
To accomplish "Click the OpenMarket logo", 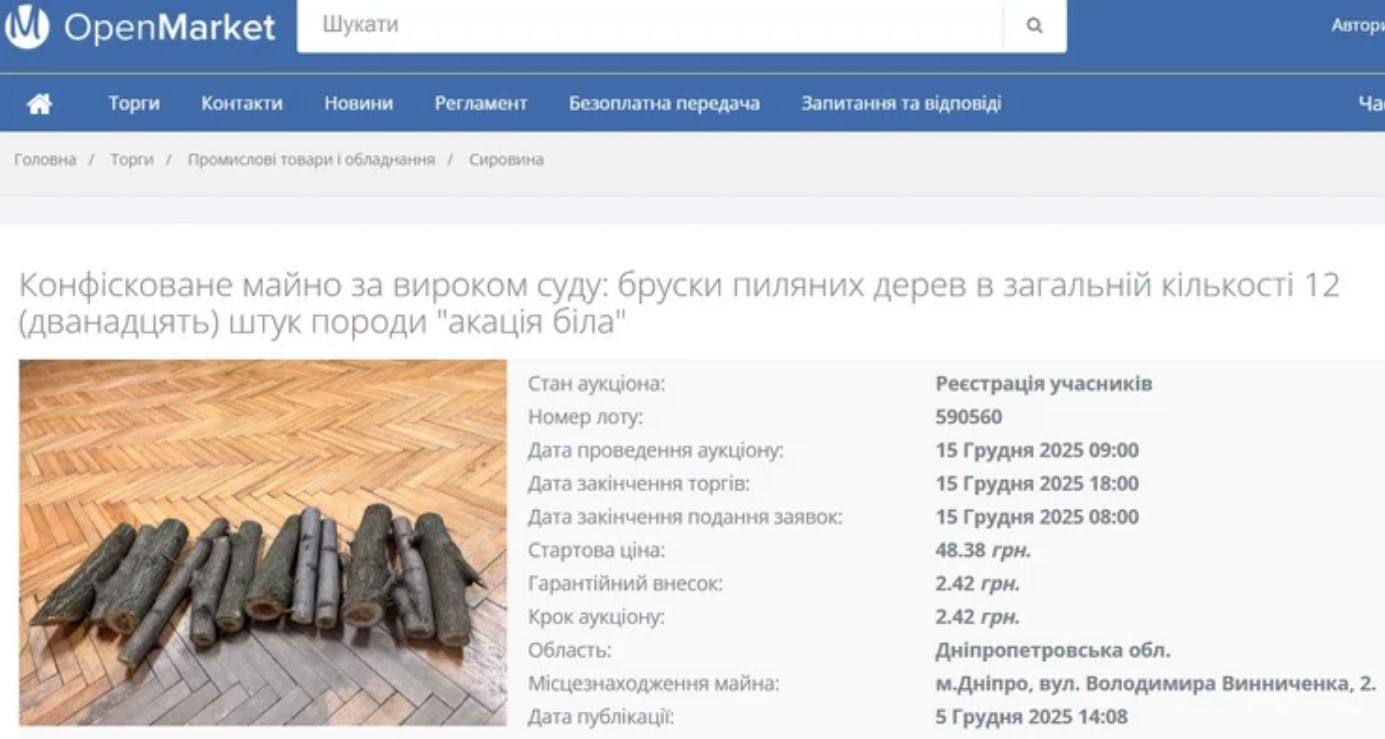I will (x=140, y=27).
